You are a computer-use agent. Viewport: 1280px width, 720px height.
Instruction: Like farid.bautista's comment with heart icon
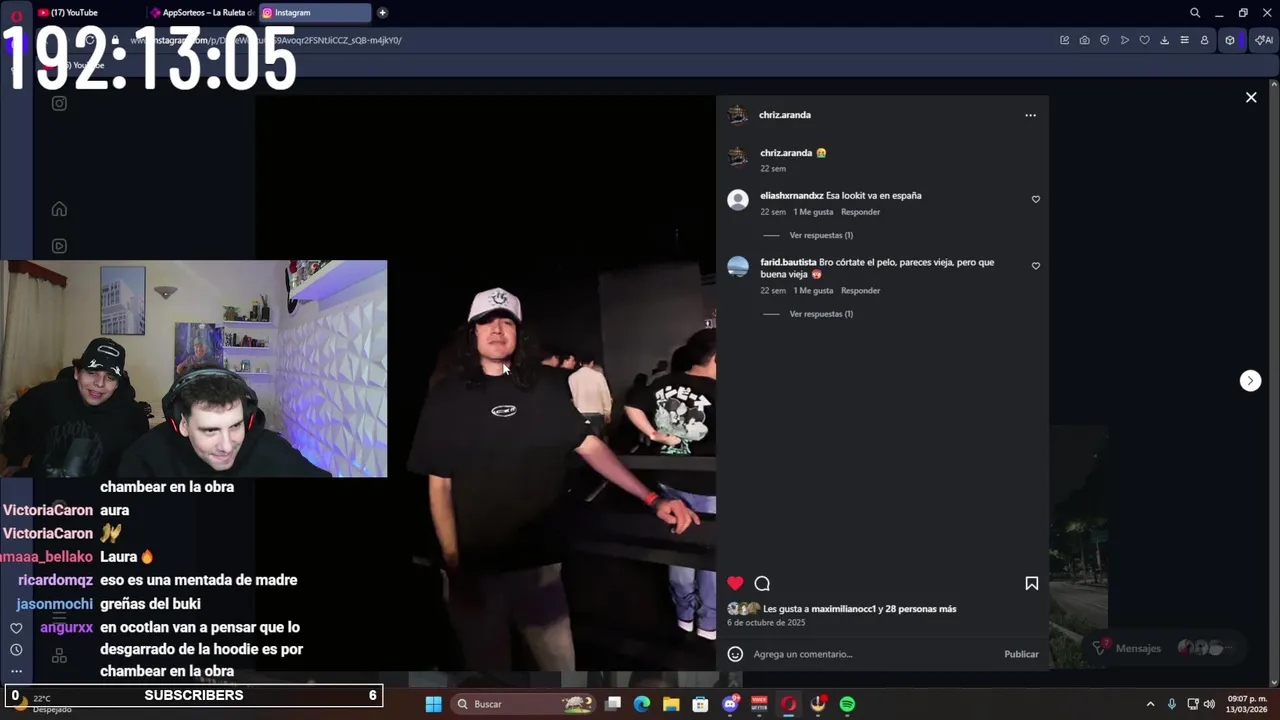point(1035,266)
